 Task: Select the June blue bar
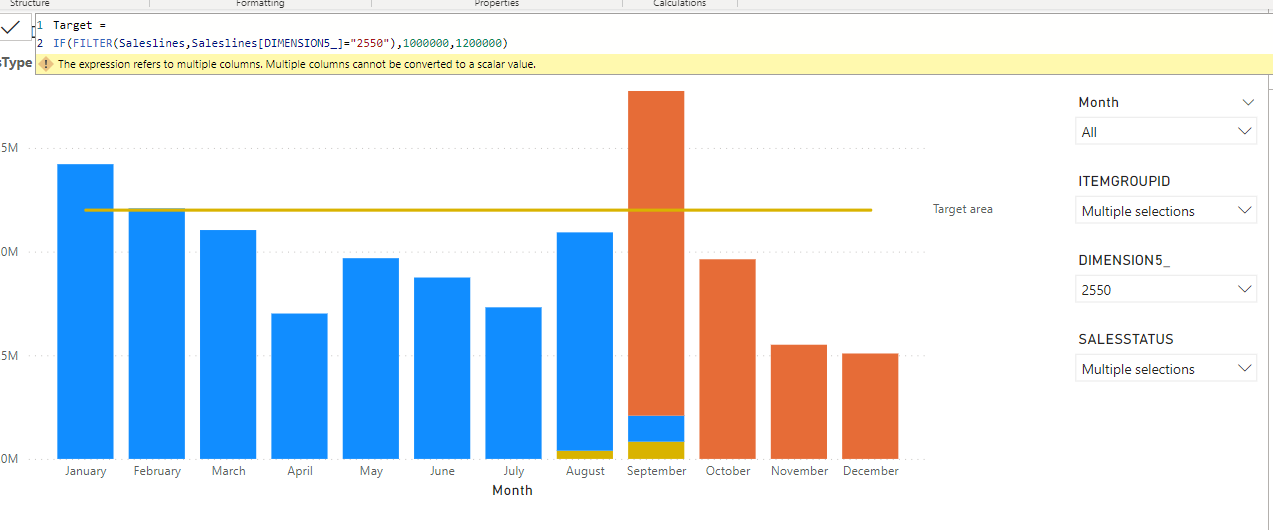442,368
